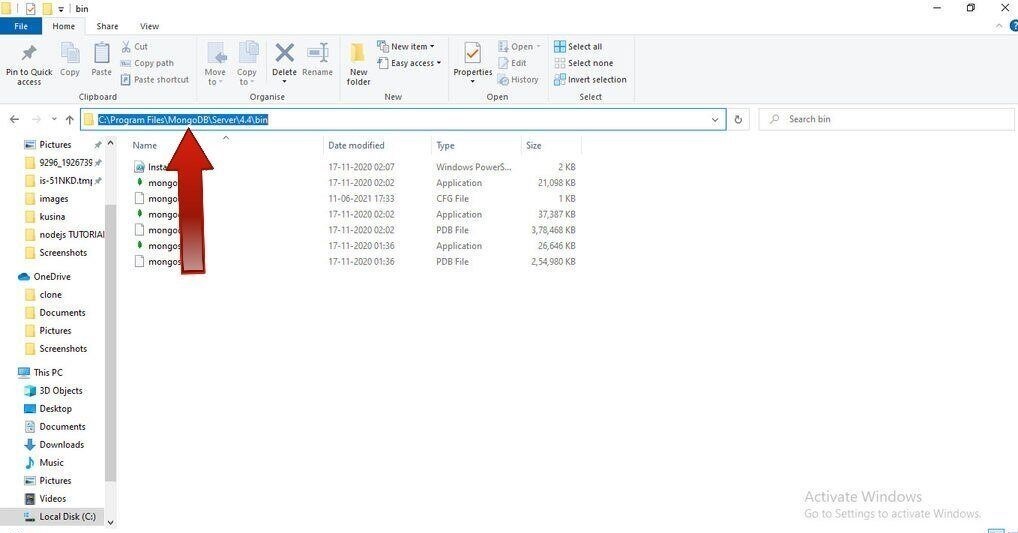Open the Copy to menu button
The height and width of the screenshot is (533, 1018).
pyautogui.click(x=247, y=64)
